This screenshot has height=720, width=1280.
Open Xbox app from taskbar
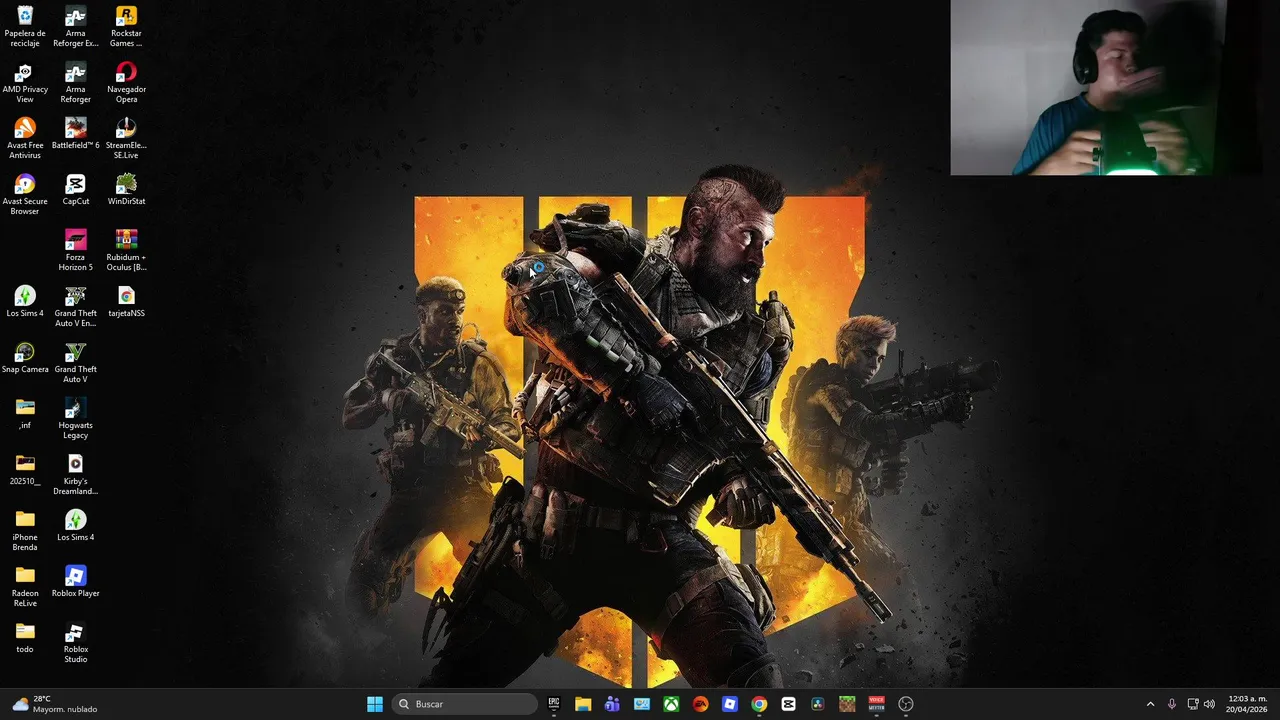pyautogui.click(x=671, y=704)
